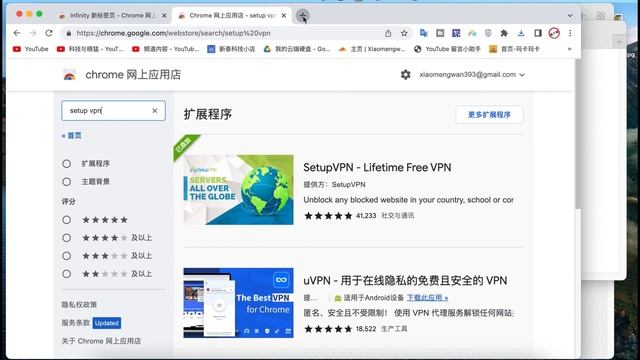Viewport: 640px width, 360px height.
Task: Open the 我的云端硬盘 Google Drive bookmark
Action: [297, 49]
